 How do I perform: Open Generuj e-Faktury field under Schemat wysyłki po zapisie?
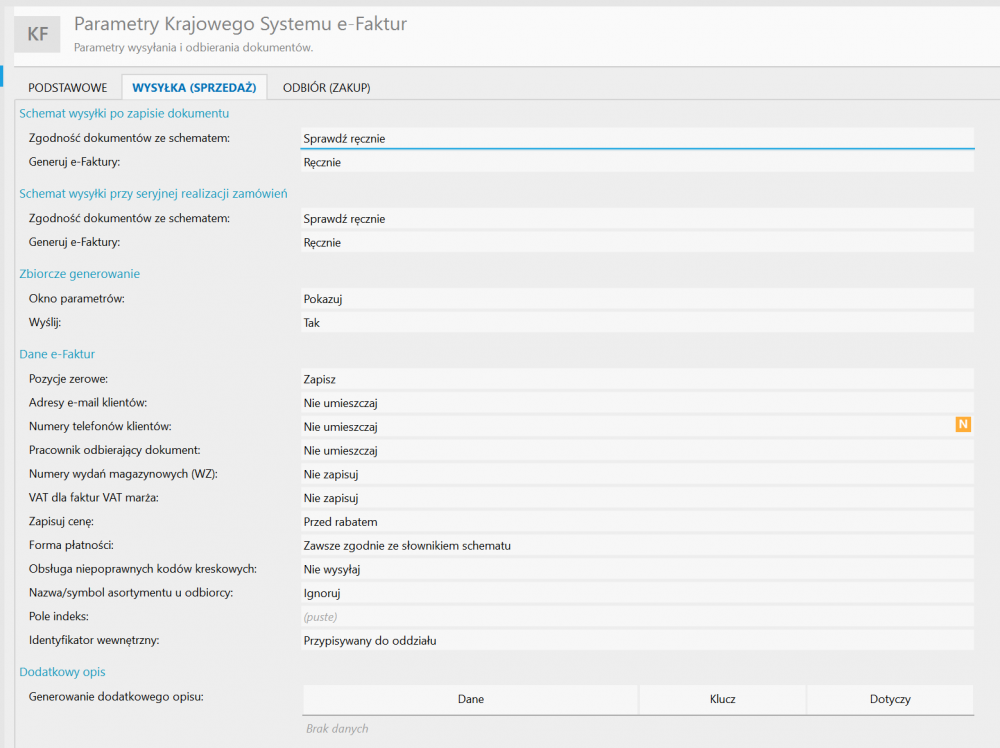[637, 162]
